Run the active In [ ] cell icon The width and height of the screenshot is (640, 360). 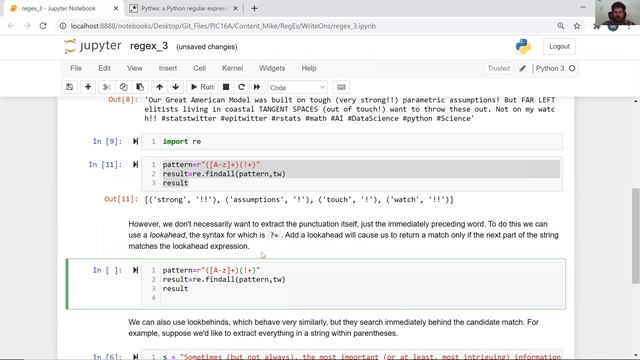pos(135,270)
